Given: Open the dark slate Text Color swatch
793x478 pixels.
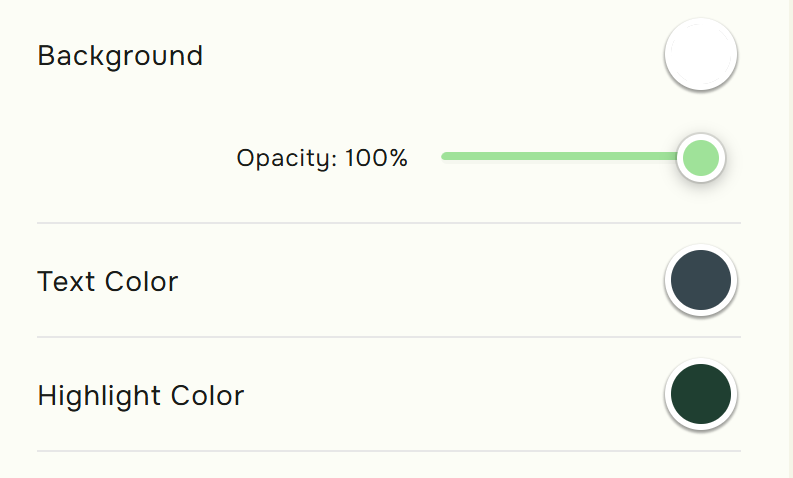Looking at the screenshot, I should coord(700,281).
